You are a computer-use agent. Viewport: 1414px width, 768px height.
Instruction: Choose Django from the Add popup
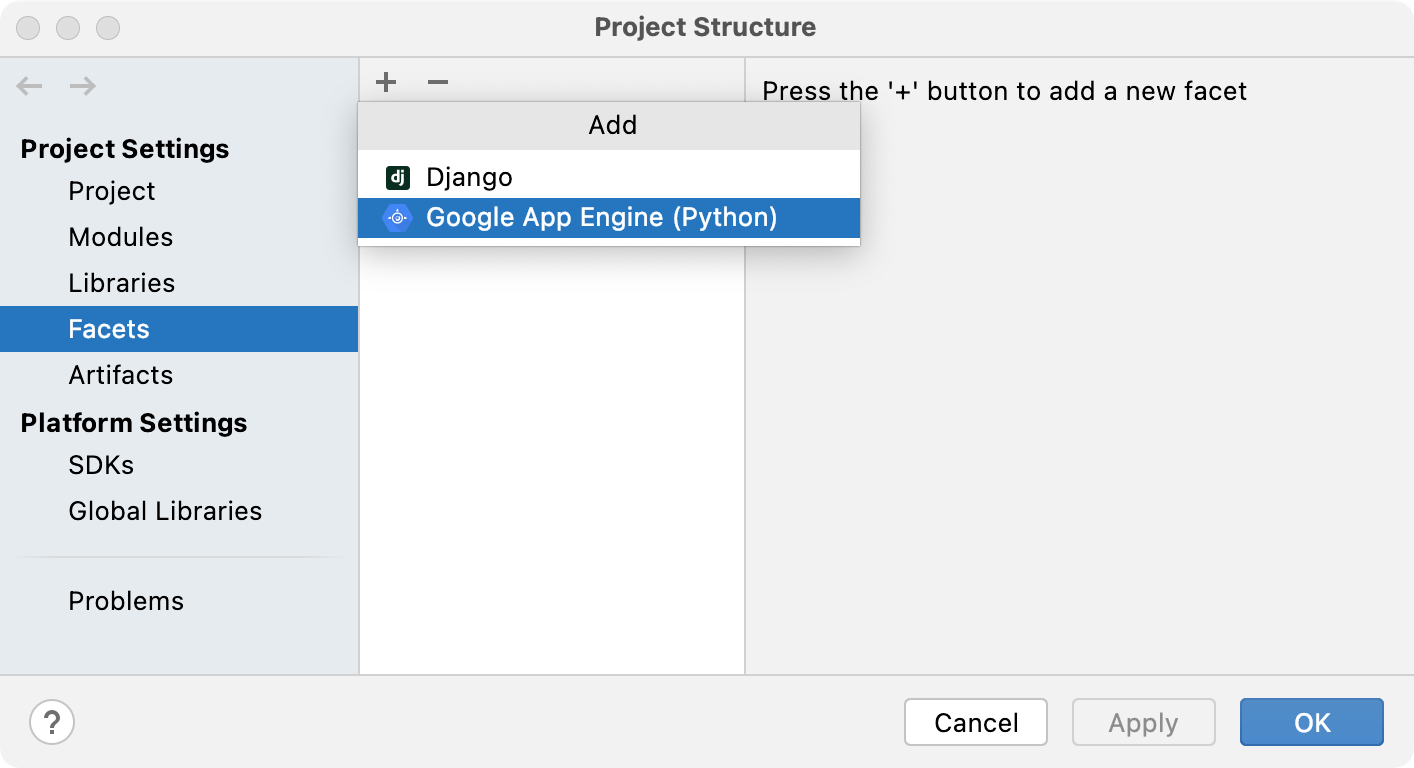coord(609,177)
